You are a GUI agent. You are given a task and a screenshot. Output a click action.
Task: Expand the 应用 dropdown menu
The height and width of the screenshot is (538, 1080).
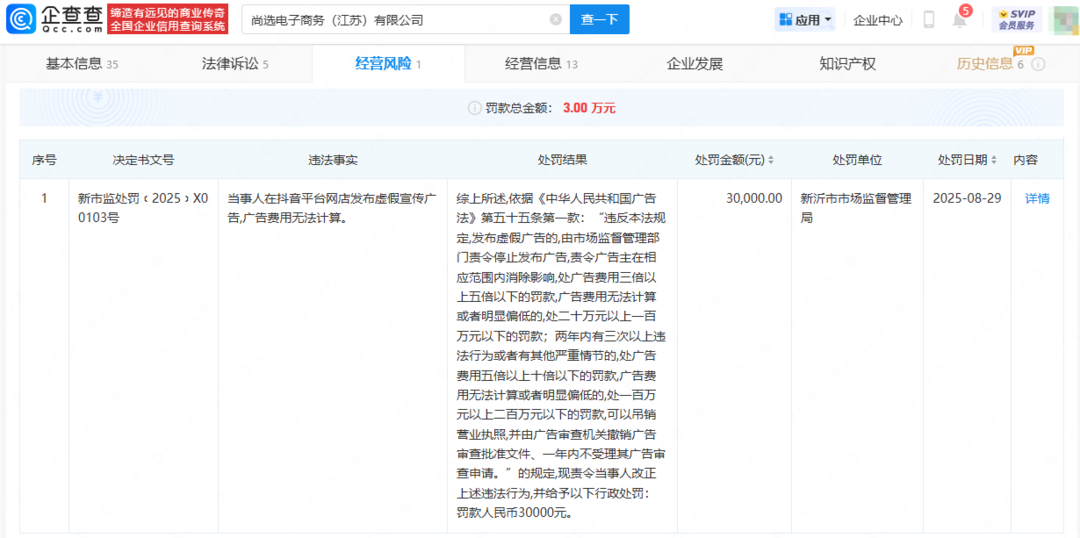(804, 20)
